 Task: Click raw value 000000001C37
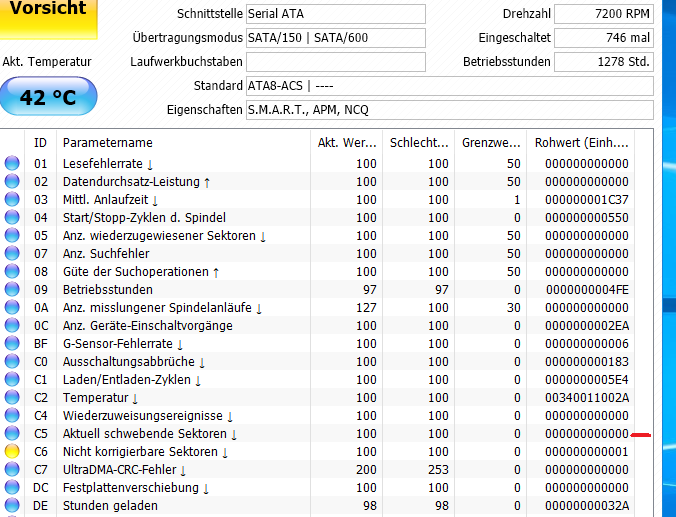click(x=587, y=200)
